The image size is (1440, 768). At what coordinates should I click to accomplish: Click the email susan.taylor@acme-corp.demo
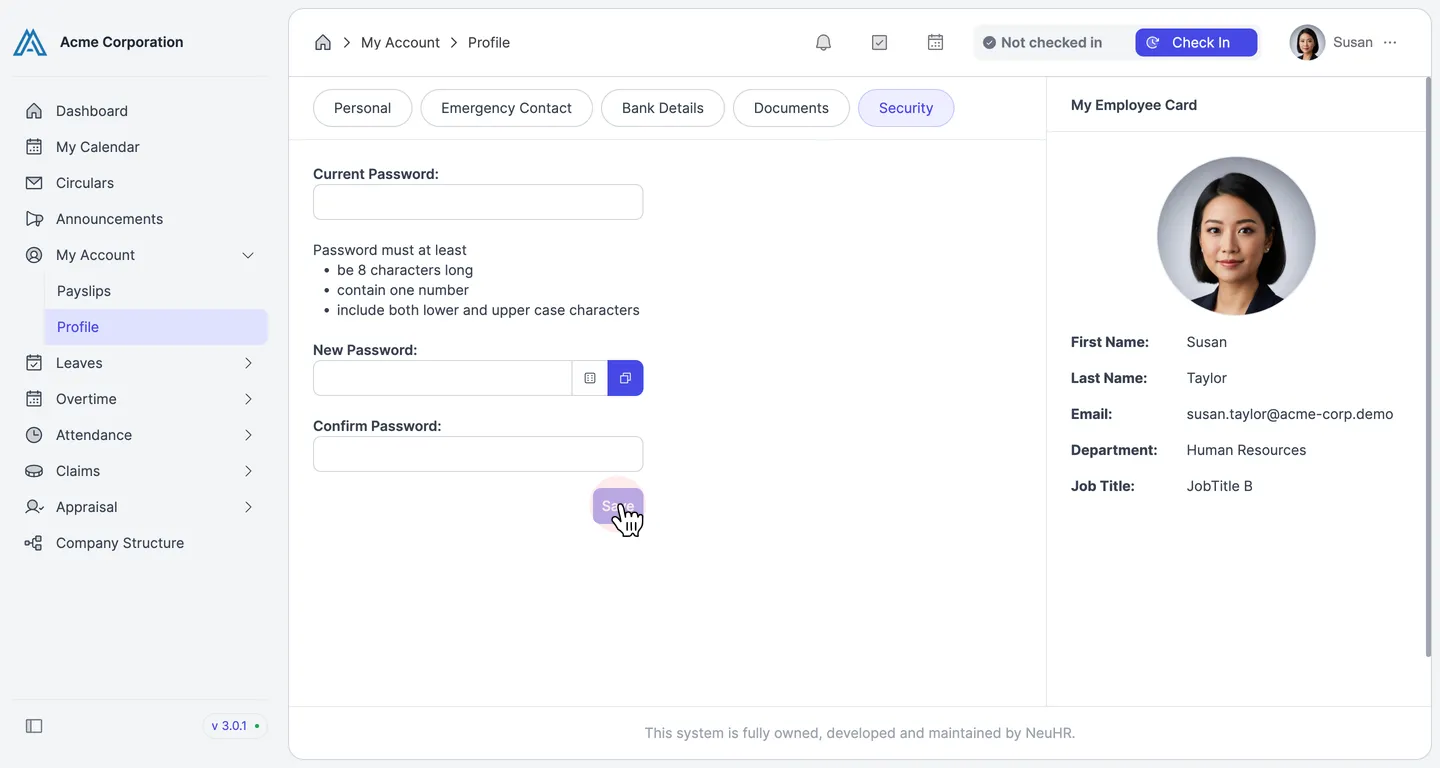tap(1289, 414)
